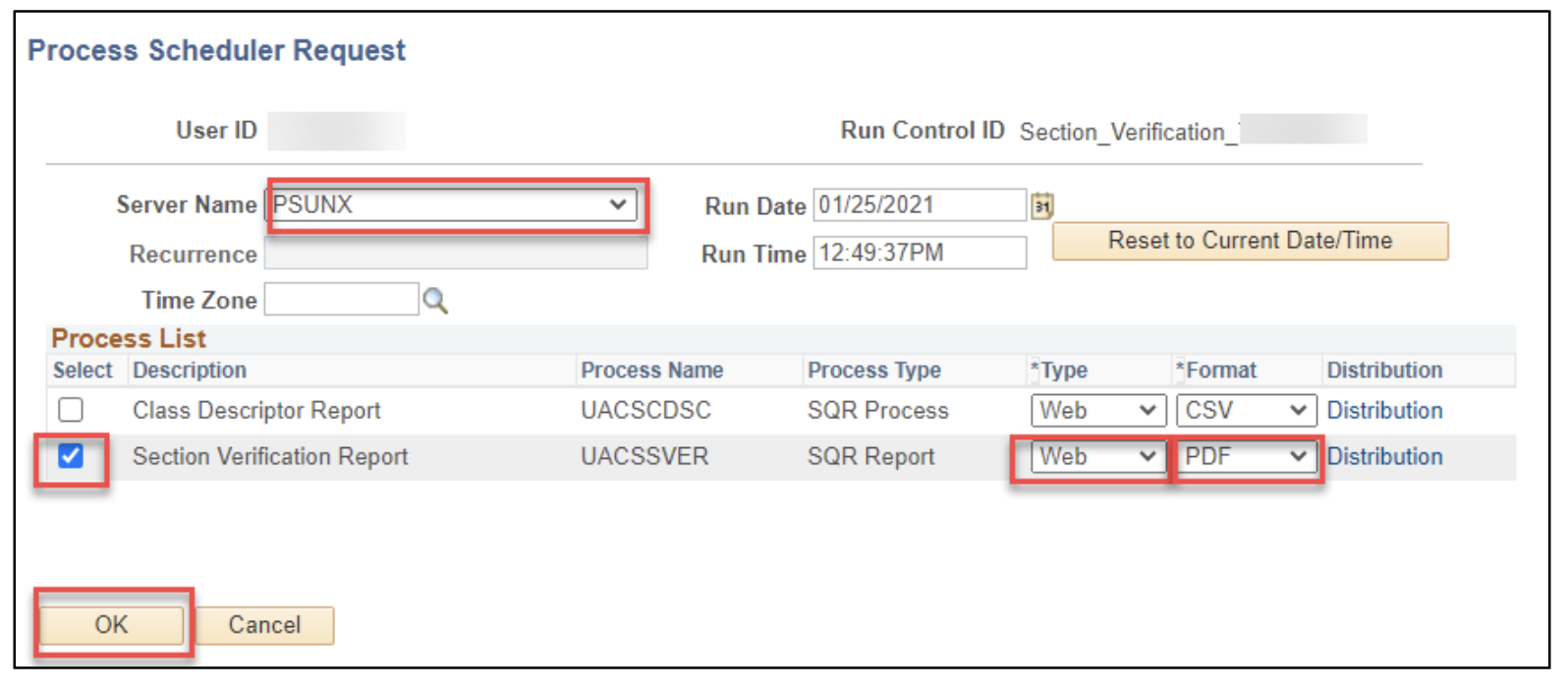Click the Process Name column header
The width and height of the screenshot is (1568, 688).
(x=652, y=371)
